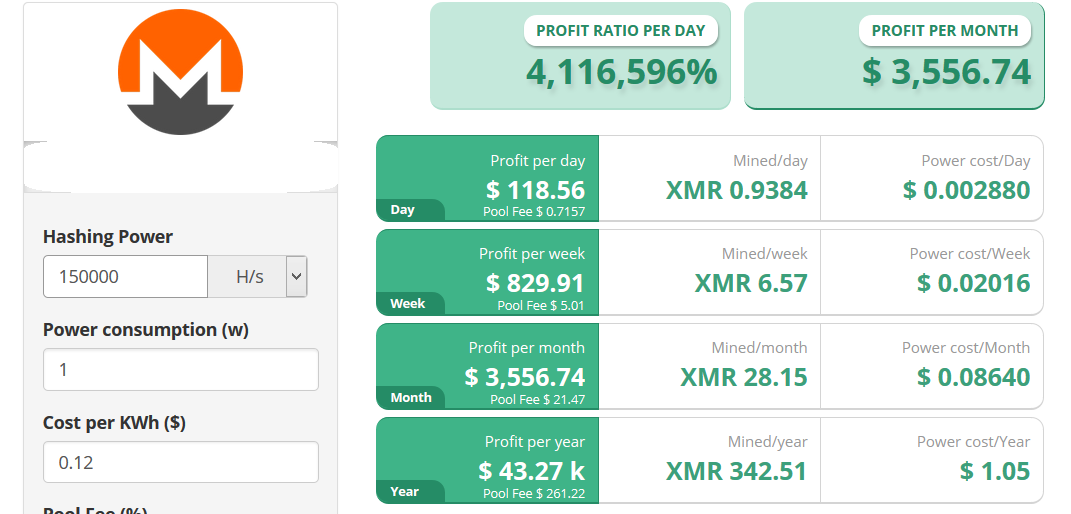Click the Mined/day XMR 0.9384 cell

click(710, 178)
